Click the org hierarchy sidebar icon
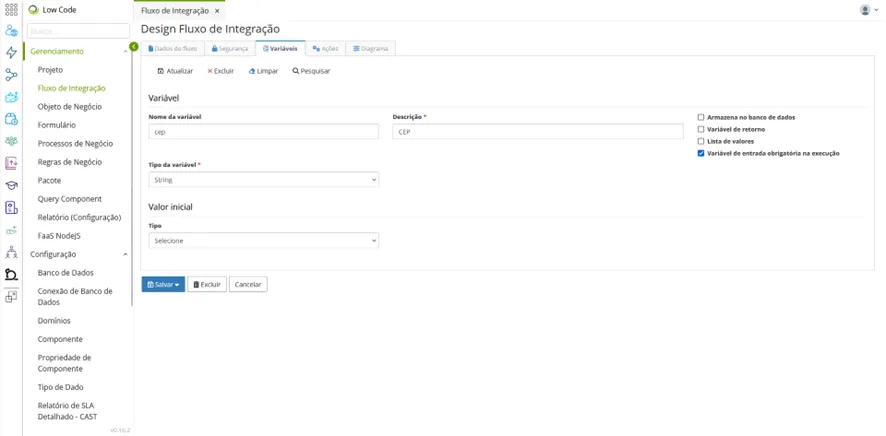This screenshot has width=886, height=436. tap(11, 252)
